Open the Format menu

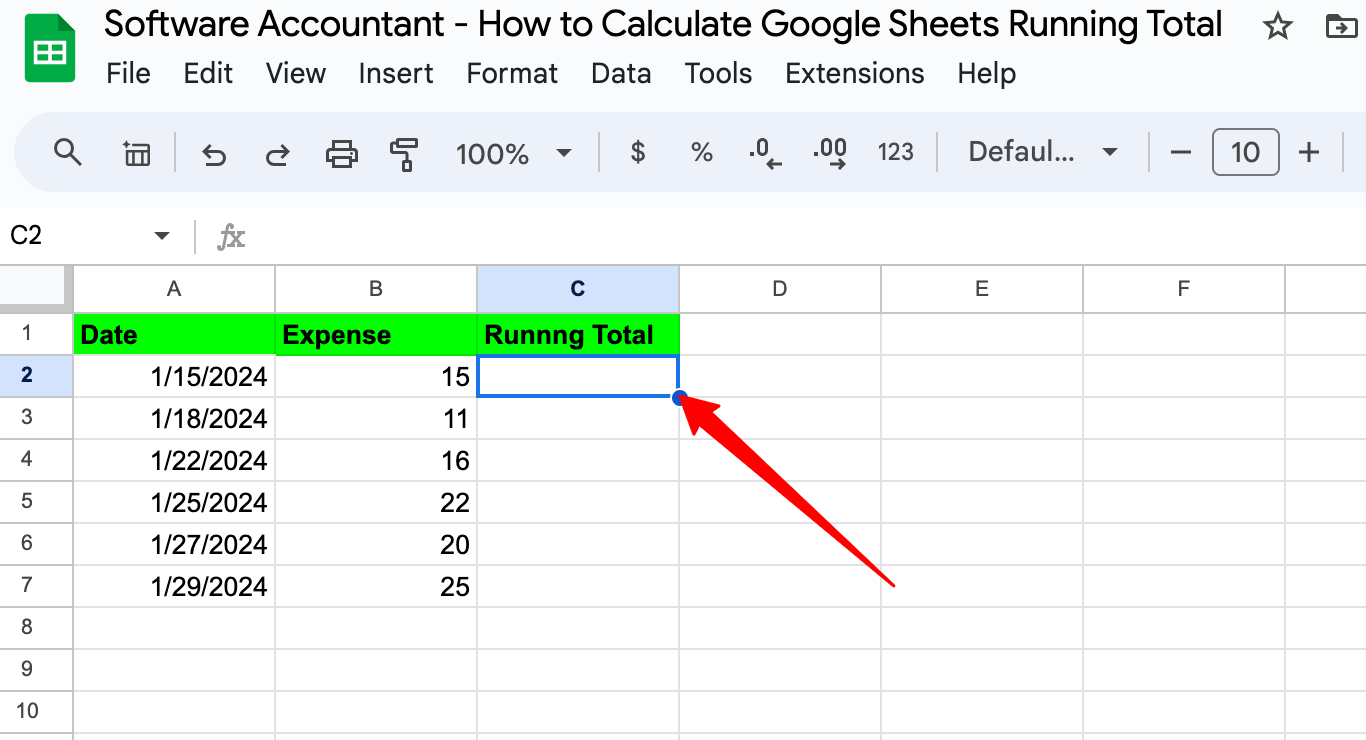[512, 73]
